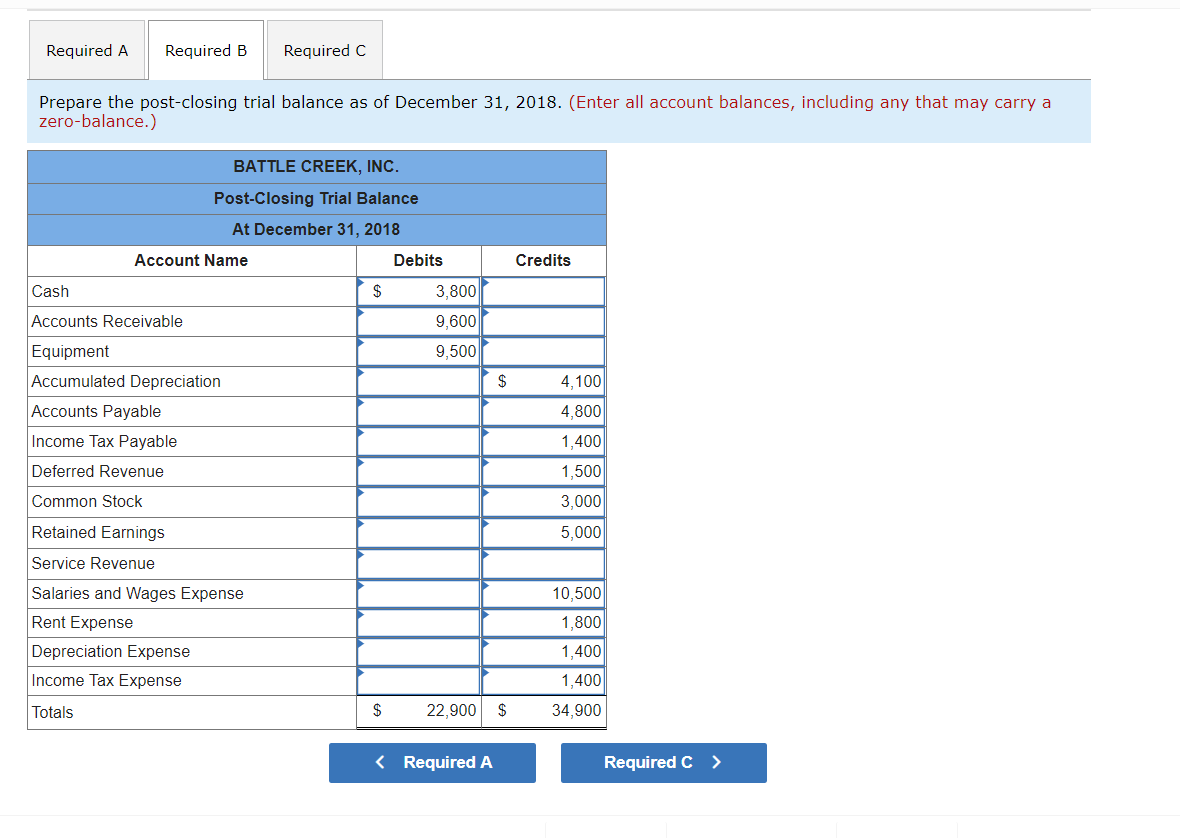
Task: Click Retained Earnings credit field showing 5,000
Action: 543,533
